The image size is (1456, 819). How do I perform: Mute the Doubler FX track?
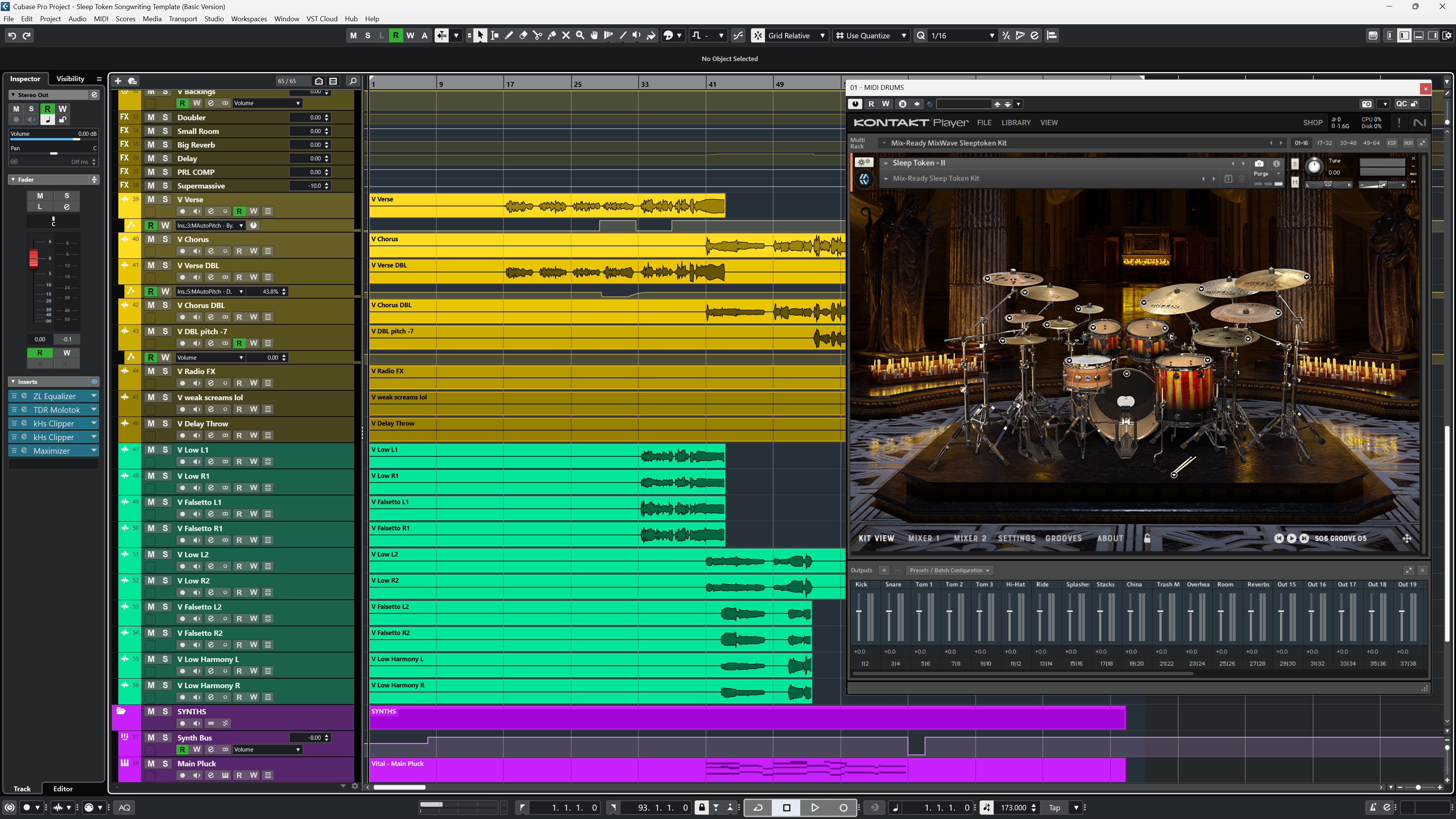151,118
